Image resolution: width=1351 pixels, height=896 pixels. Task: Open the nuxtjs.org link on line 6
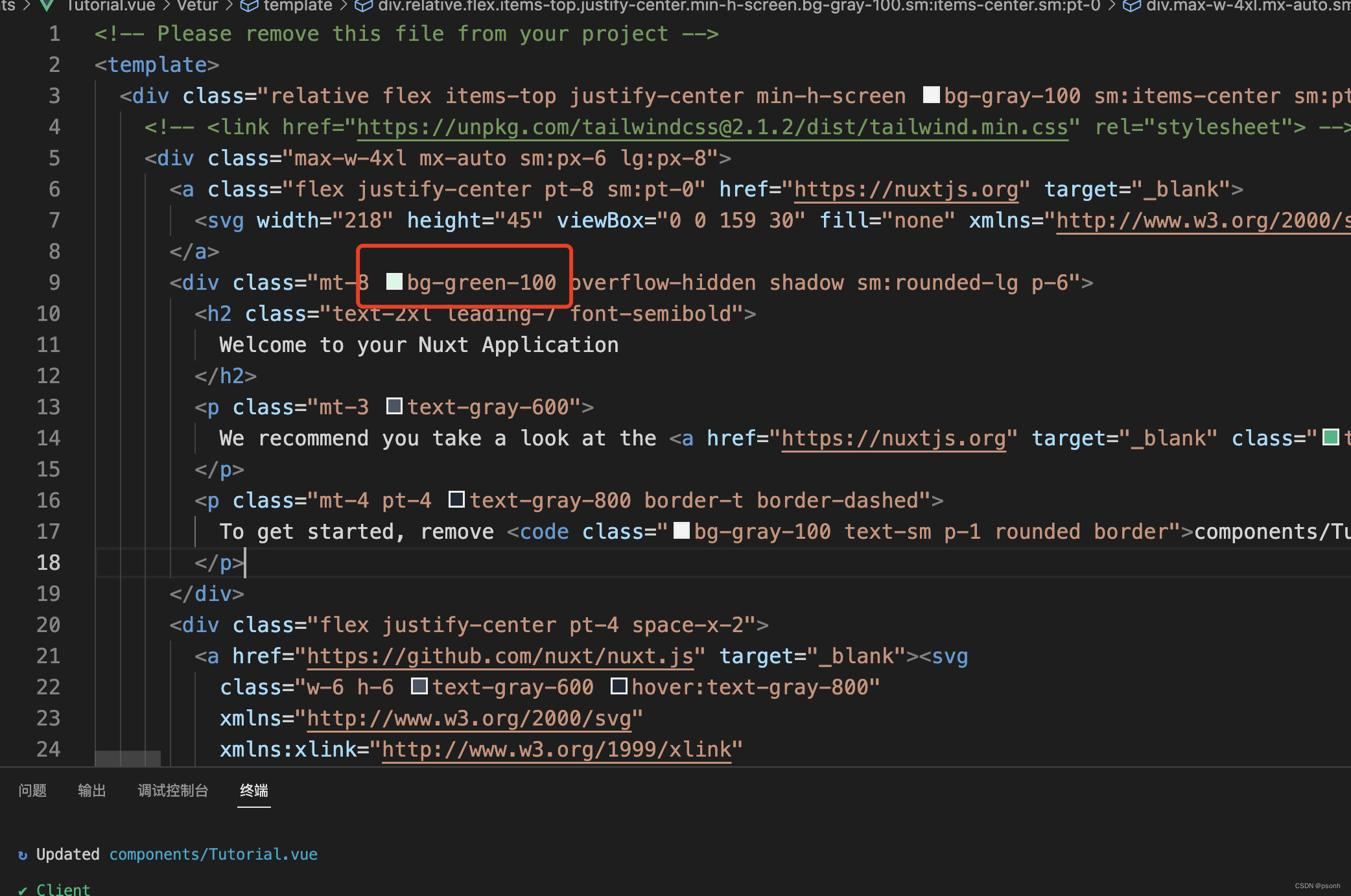click(x=907, y=189)
